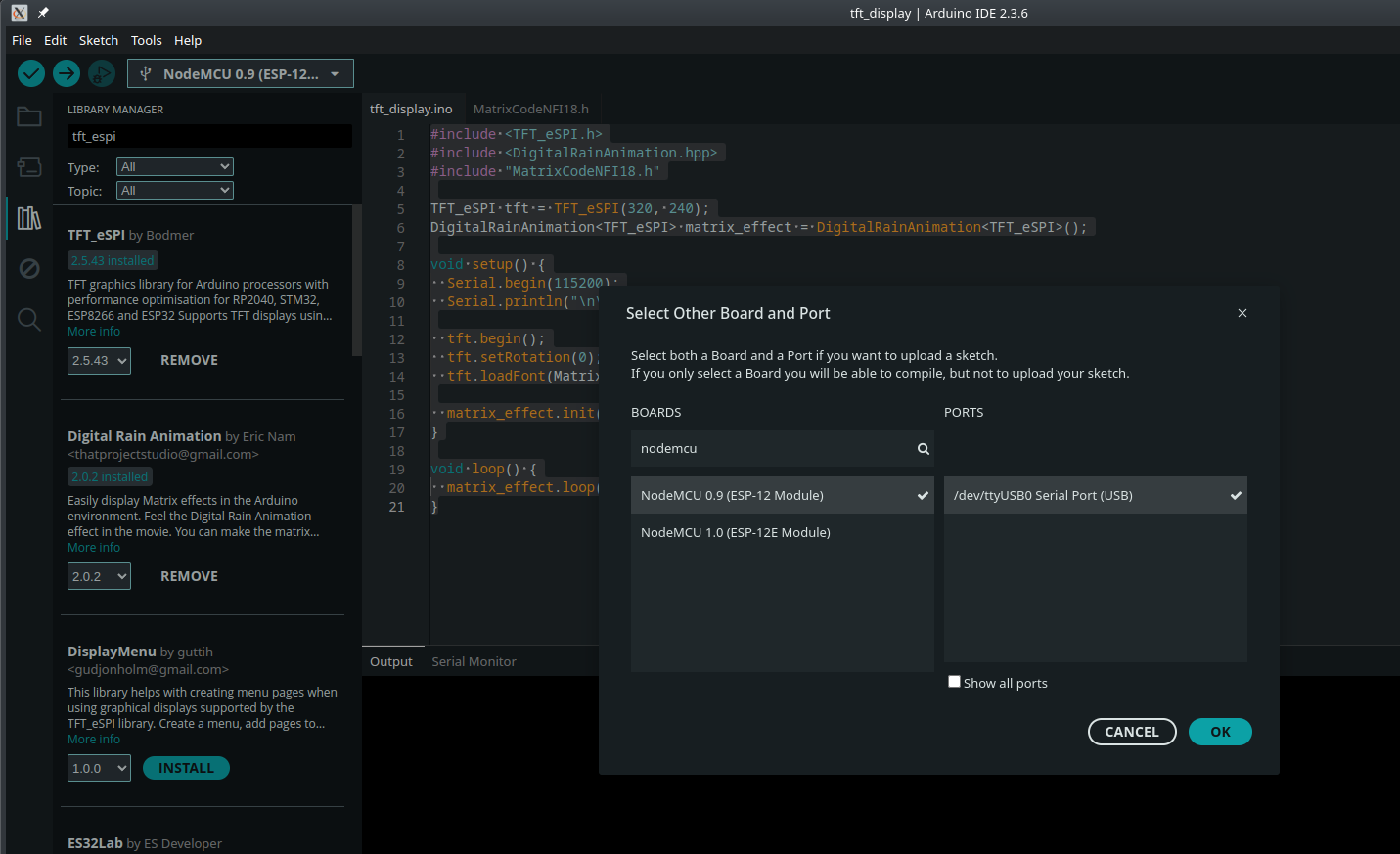Click the TFT_eSPI library title

tap(96, 235)
